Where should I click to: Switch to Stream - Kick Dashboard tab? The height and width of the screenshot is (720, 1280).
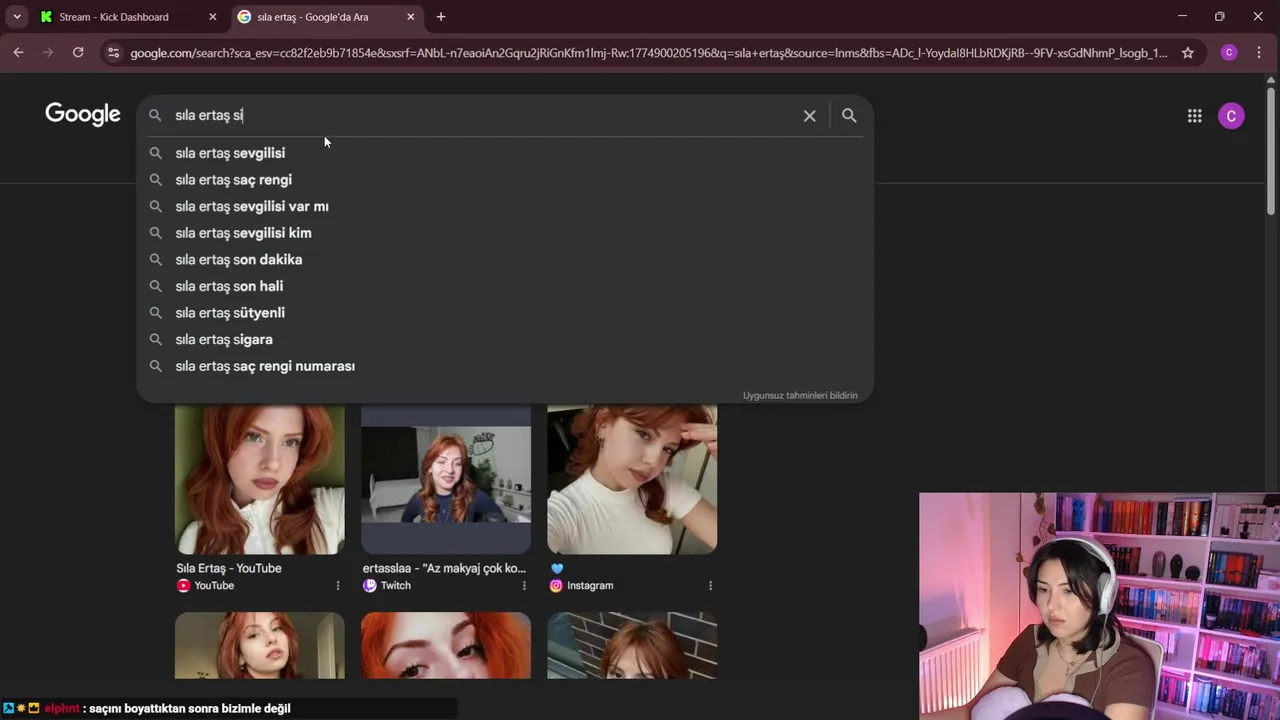[x=127, y=17]
